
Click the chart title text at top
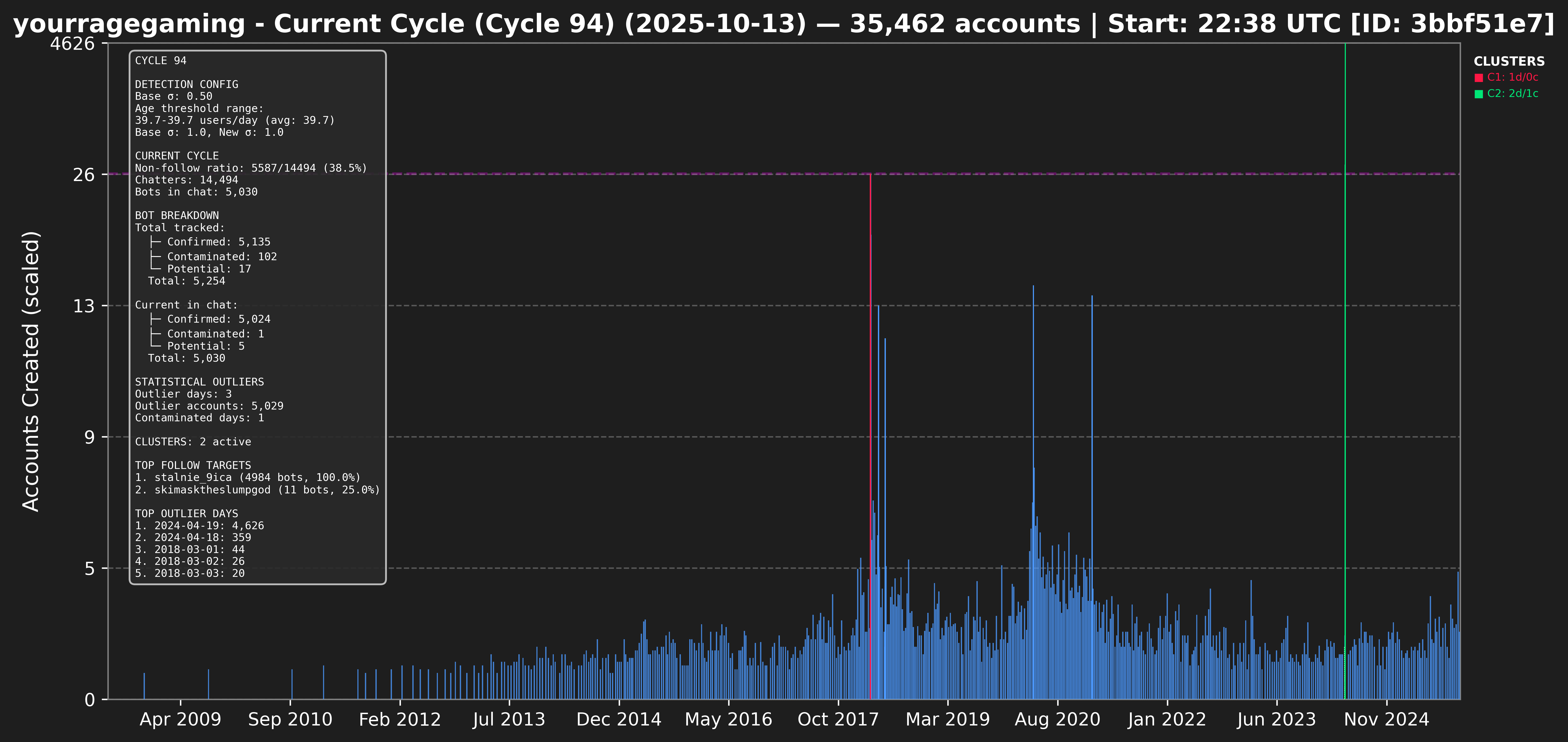[x=784, y=23]
